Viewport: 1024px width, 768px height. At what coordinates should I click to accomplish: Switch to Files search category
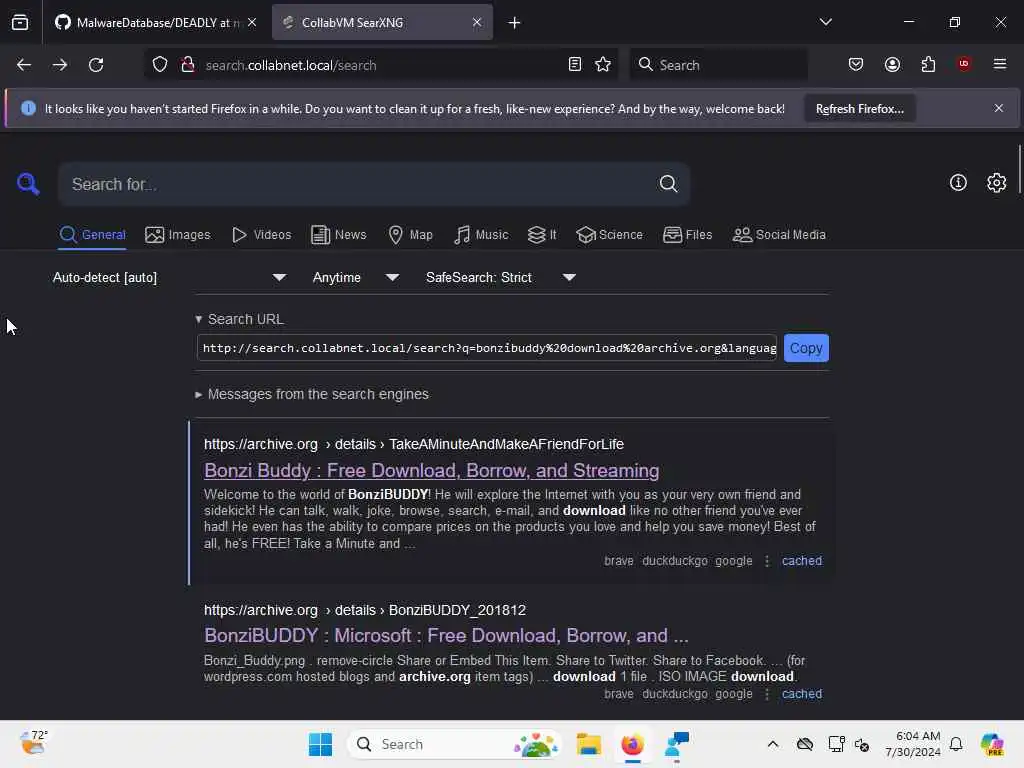click(687, 235)
